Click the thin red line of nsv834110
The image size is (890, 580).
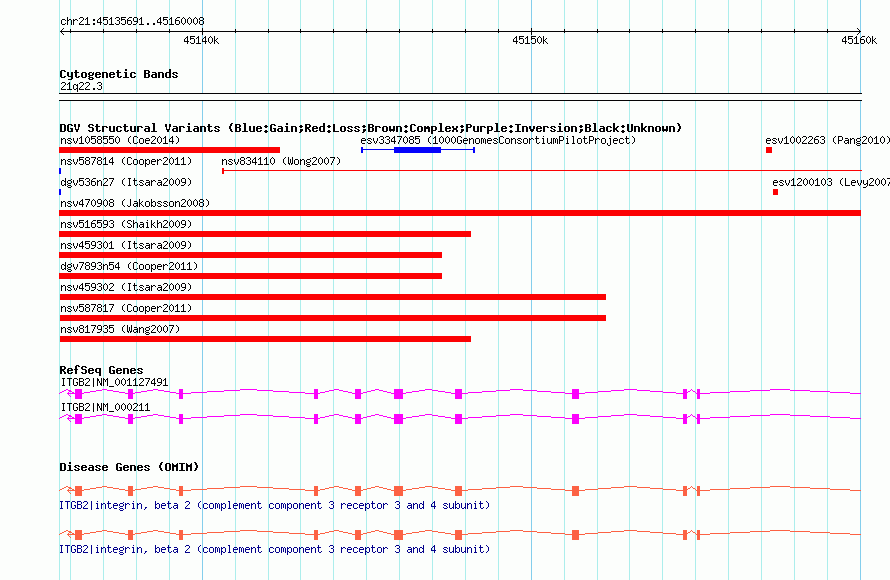coord(541,170)
